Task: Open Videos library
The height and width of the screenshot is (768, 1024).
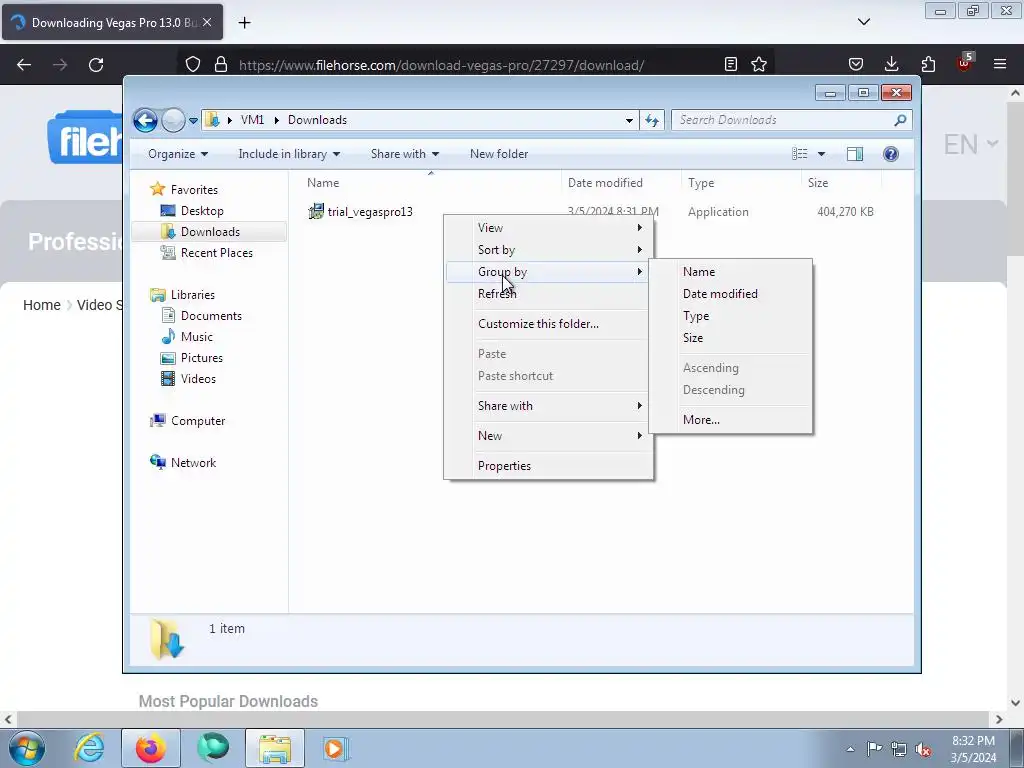Action: (x=198, y=379)
